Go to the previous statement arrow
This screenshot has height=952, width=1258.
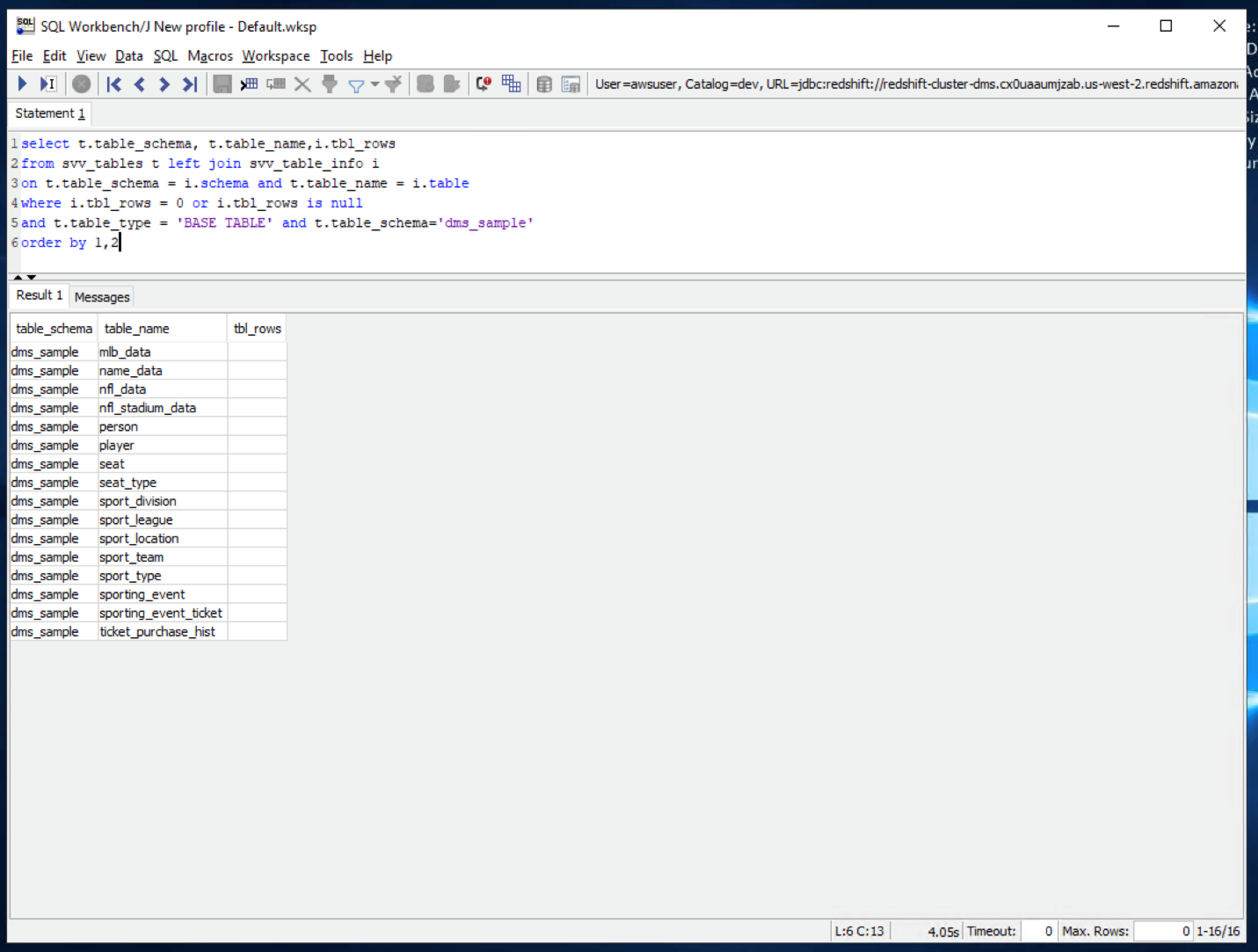139,84
